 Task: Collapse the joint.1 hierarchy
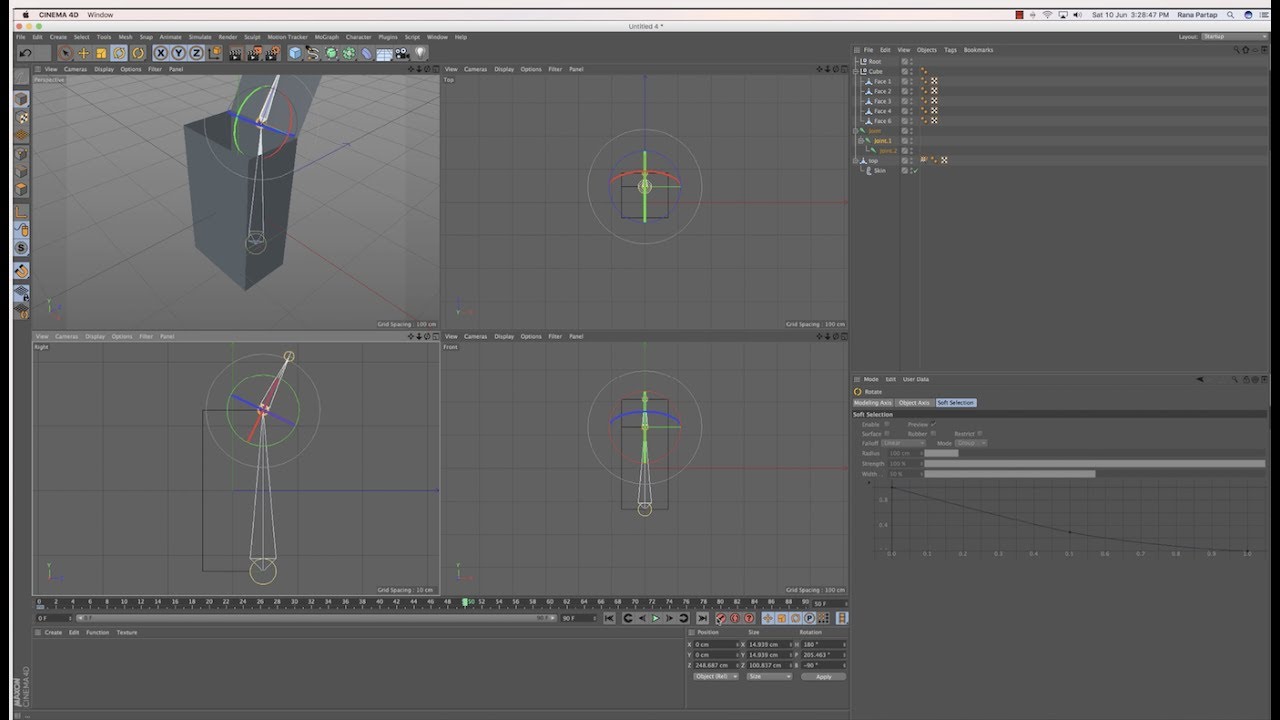click(861, 141)
